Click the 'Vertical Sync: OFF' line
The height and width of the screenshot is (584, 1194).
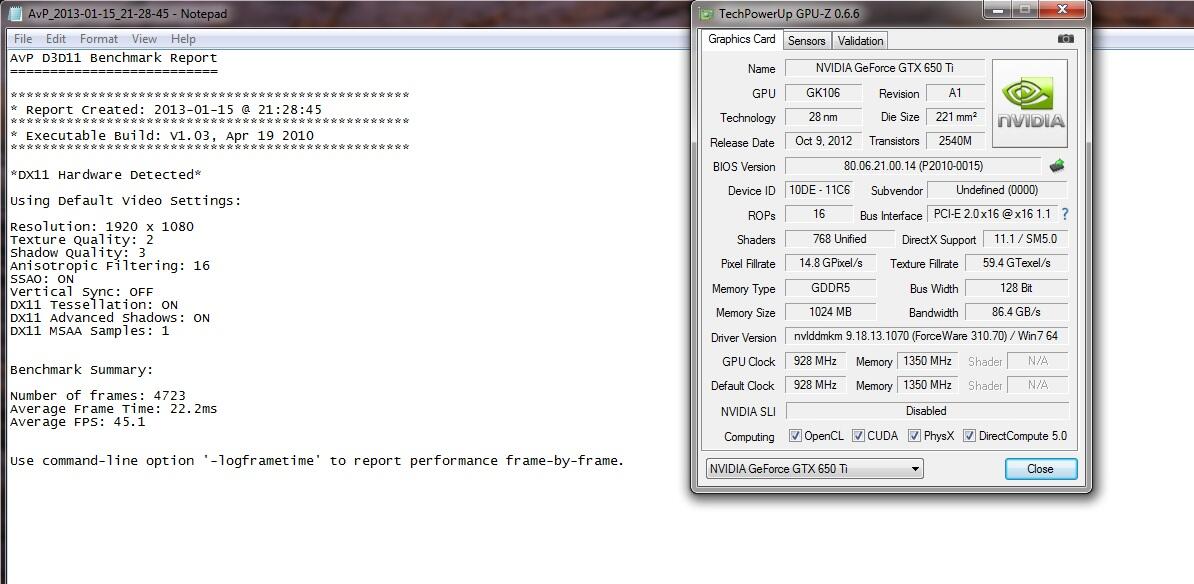tap(81, 292)
